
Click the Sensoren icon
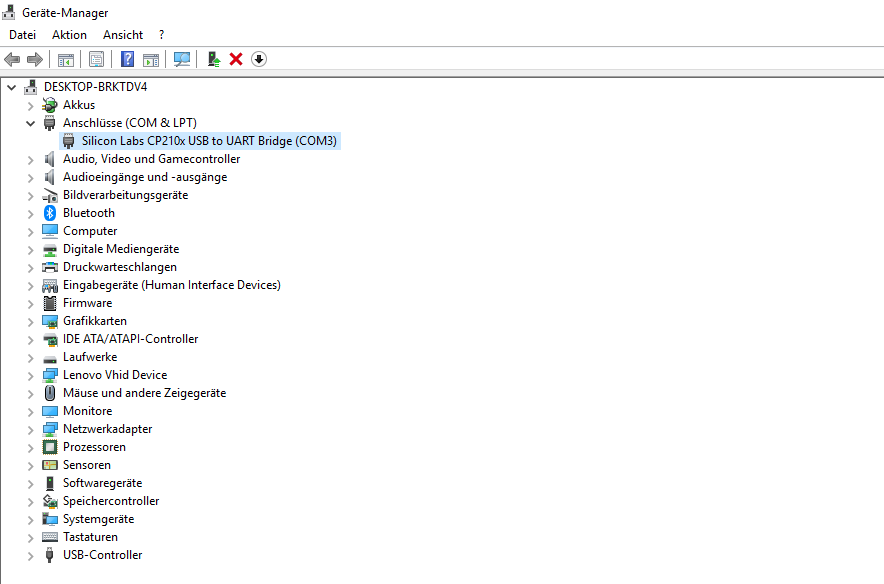pos(50,465)
